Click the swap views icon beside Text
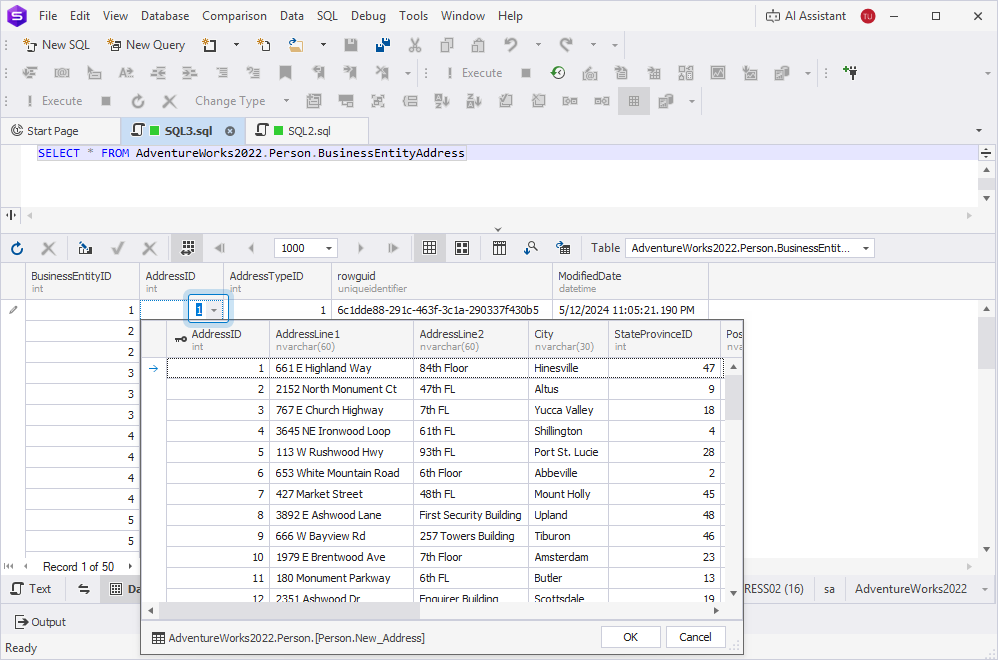 [84, 589]
